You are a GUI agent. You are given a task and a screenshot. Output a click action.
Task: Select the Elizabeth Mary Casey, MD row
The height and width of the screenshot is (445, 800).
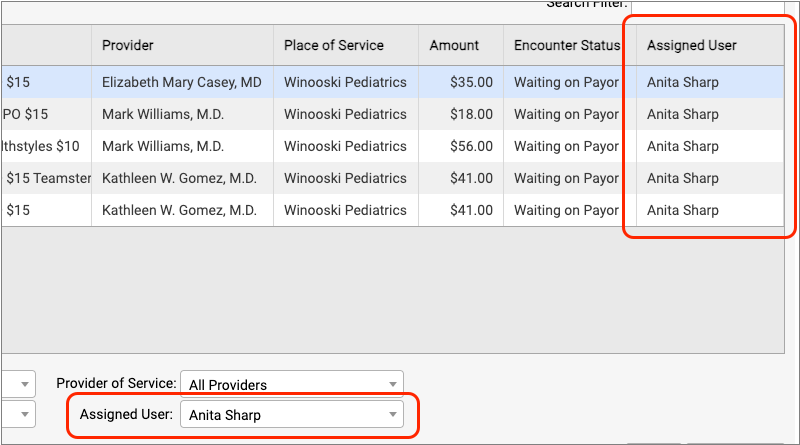(x=181, y=82)
